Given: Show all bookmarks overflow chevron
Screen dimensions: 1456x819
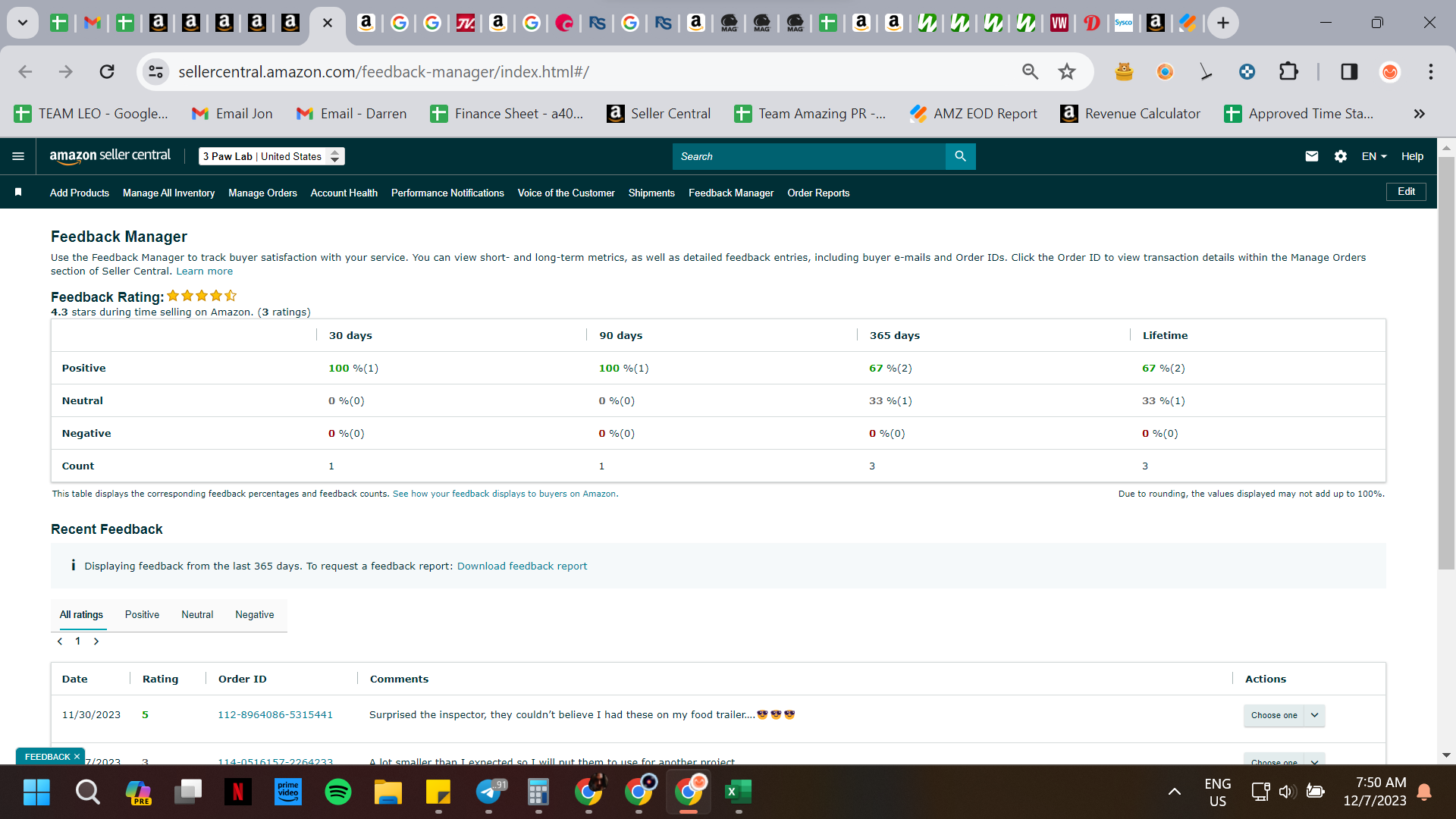Looking at the screenshot, I should pyautogui.click(x=1419, y=114).
